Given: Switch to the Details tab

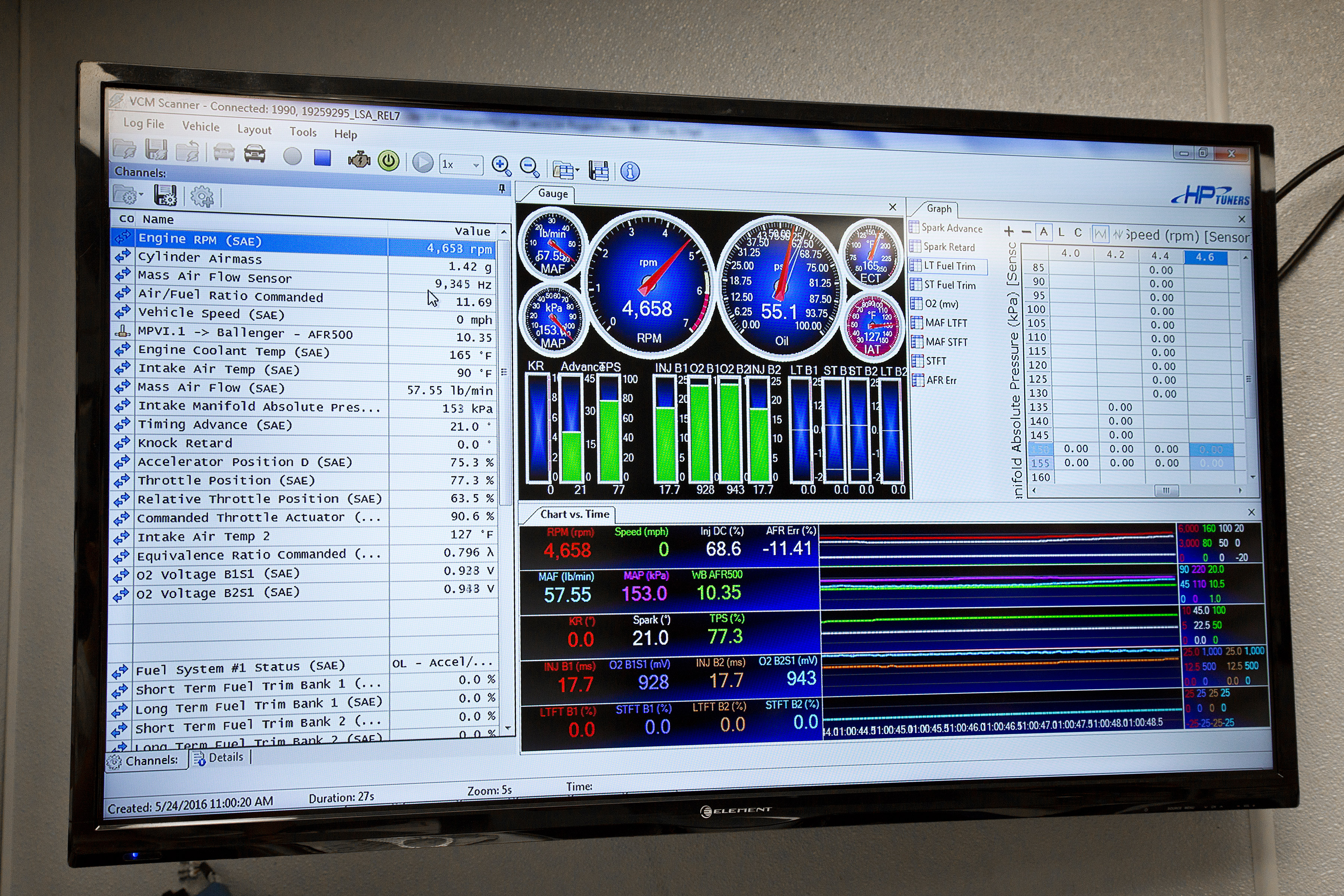Looking at the screenshot, I should coord(220,758).
